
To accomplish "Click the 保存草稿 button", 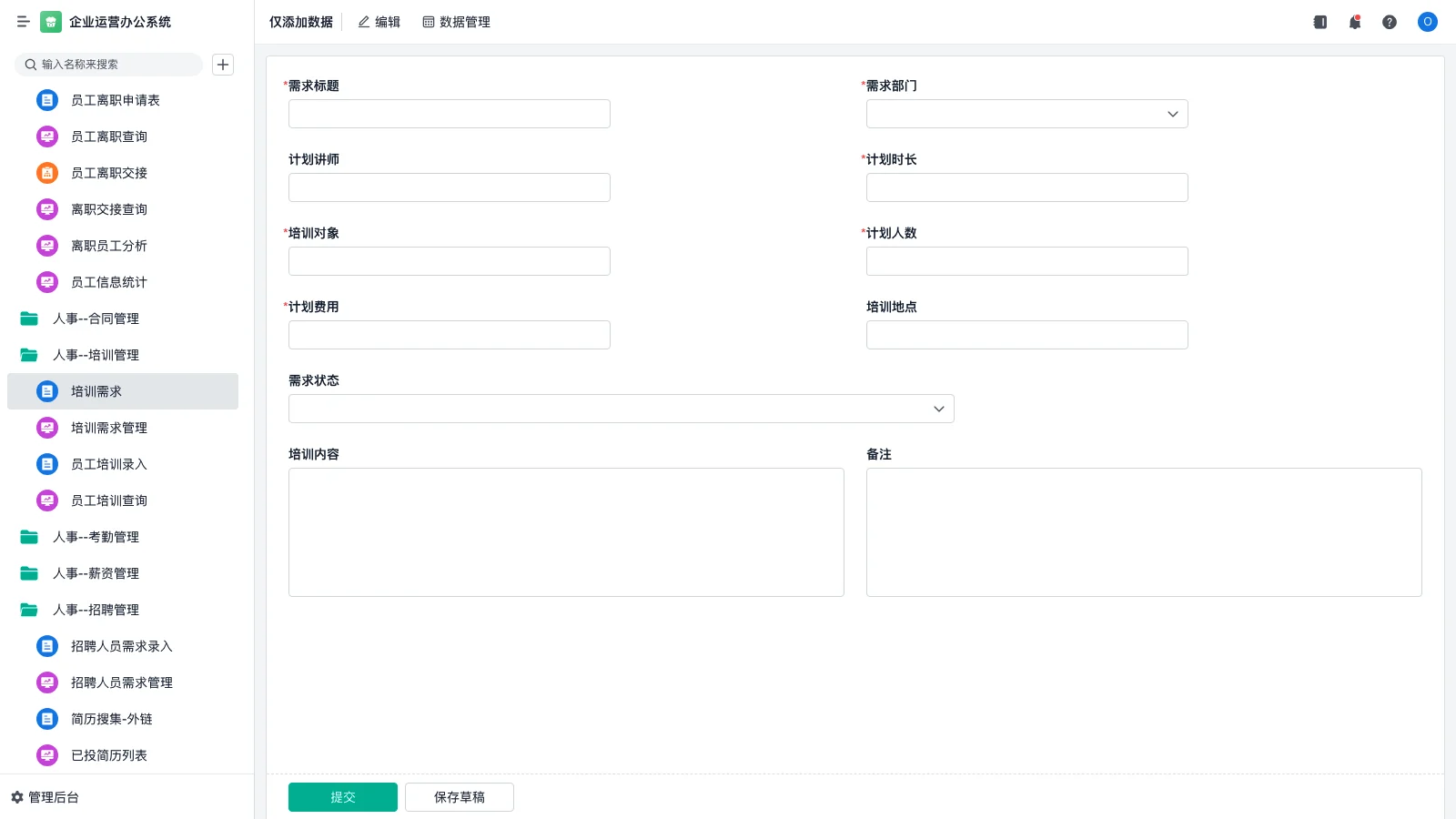I will tap(459, 797).
